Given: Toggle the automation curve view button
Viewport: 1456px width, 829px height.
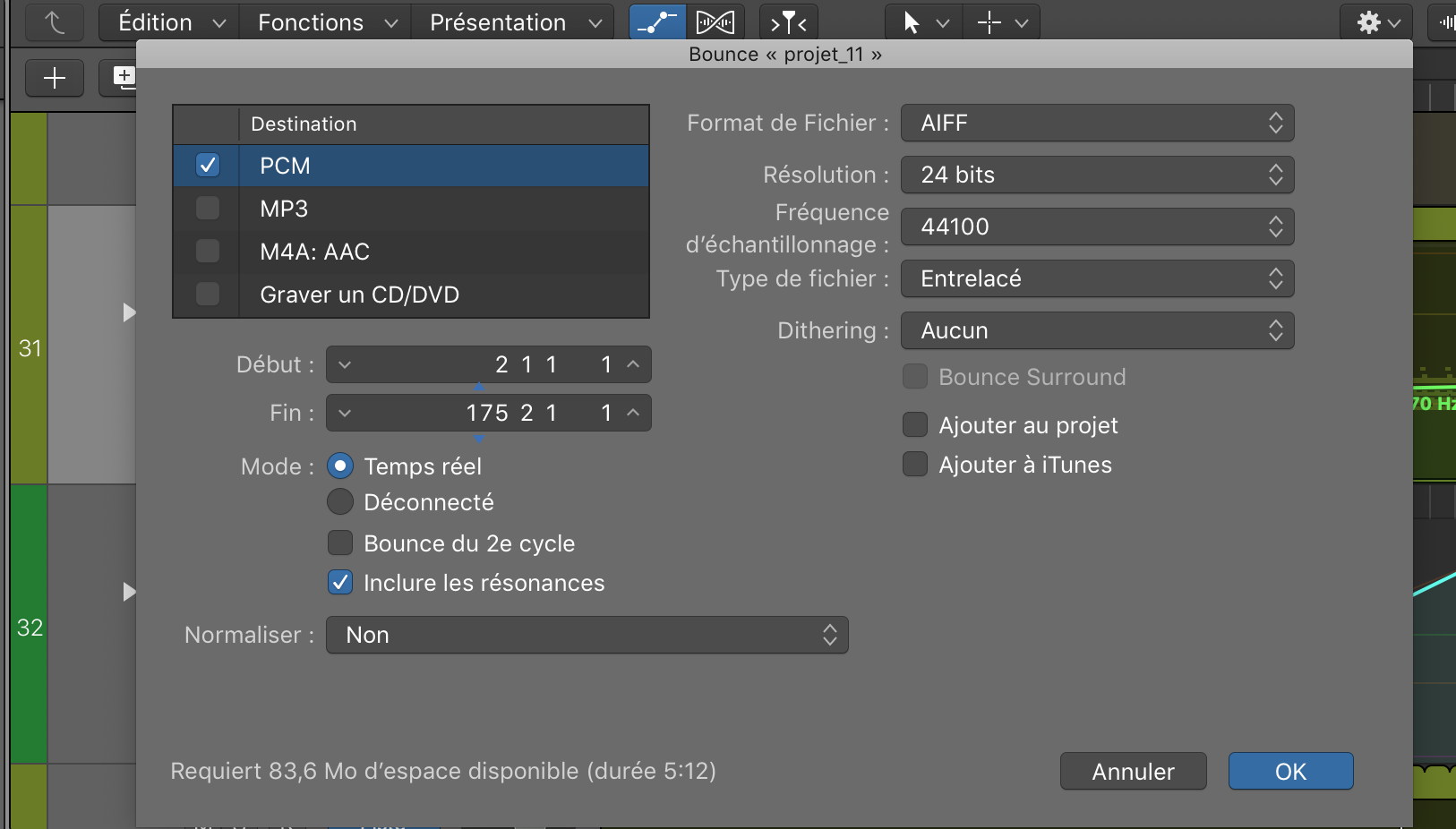Looking at the screenshot, I should click(657, 22).
